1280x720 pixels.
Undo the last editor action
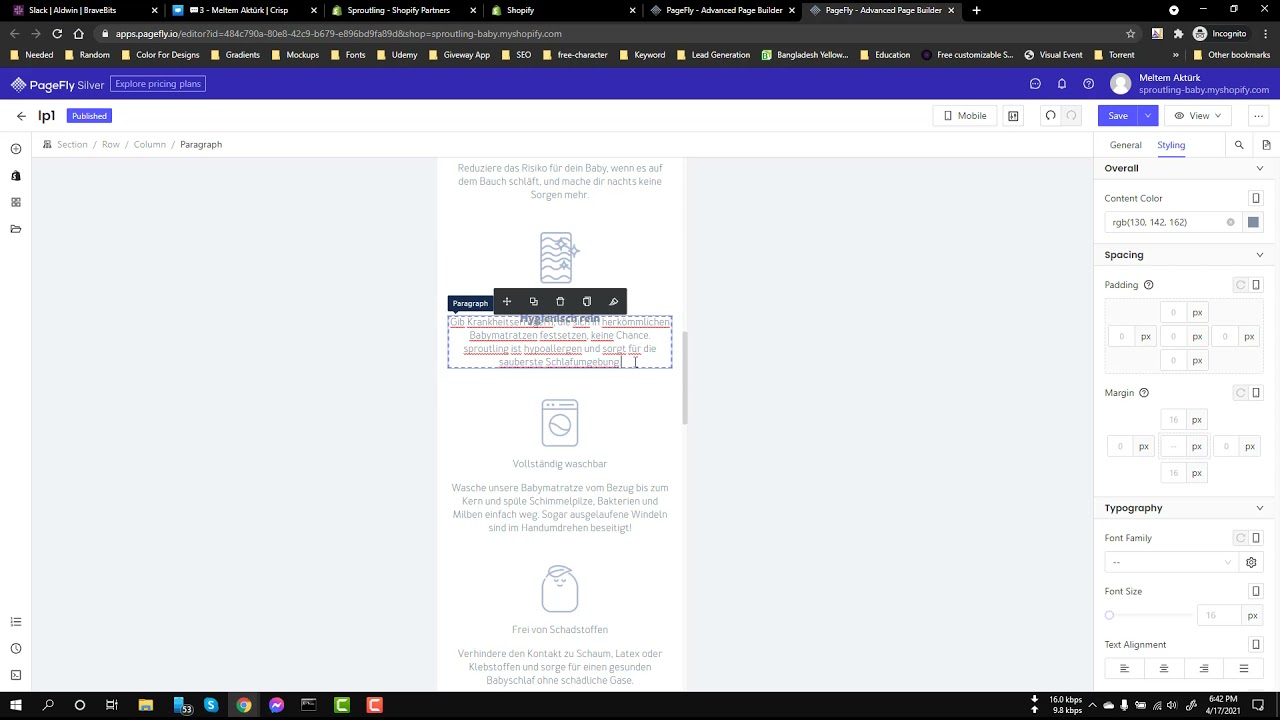[x=1050, y=116]
